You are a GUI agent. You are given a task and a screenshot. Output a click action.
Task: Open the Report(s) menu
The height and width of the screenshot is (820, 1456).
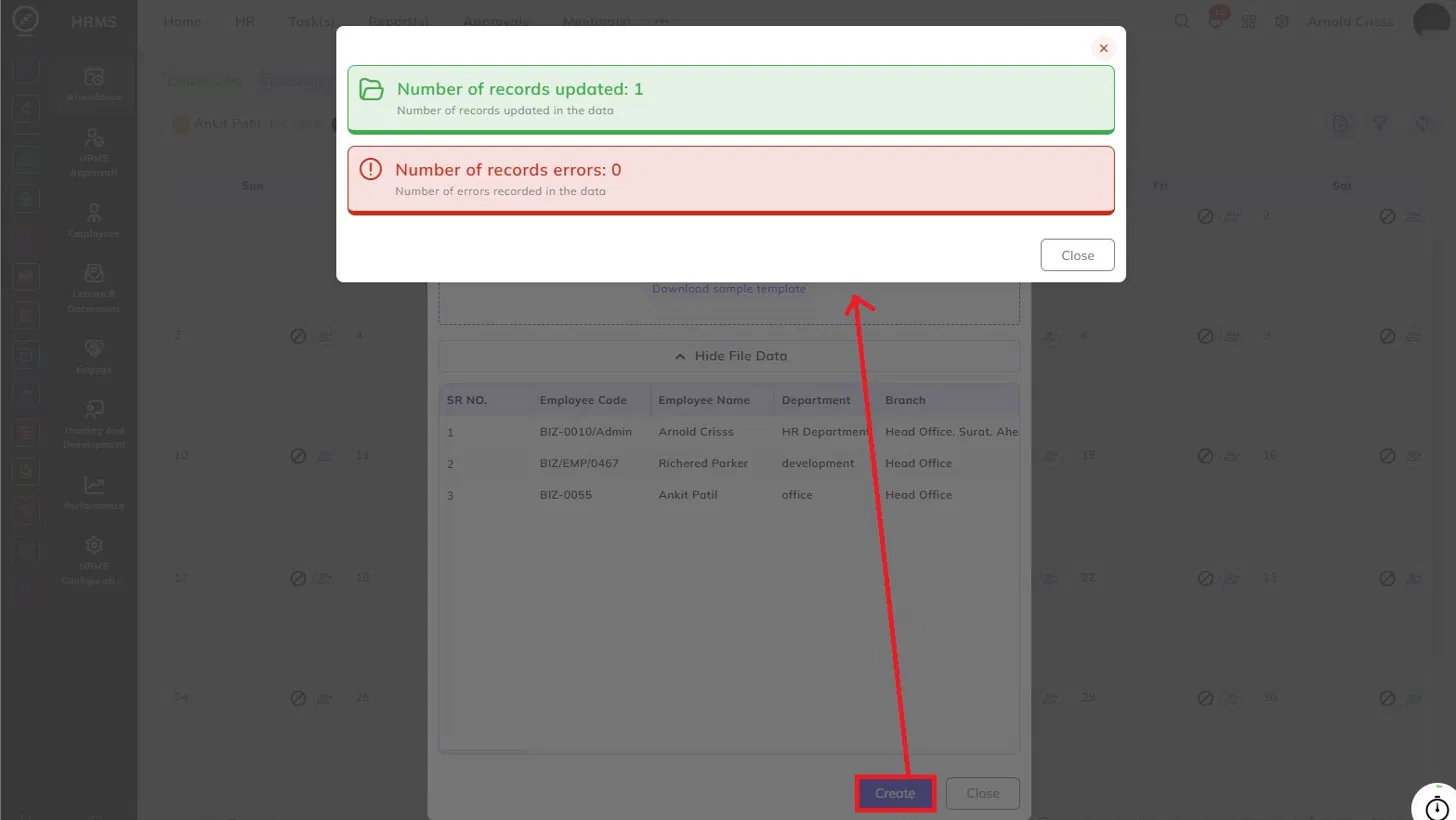coord(399,21)
